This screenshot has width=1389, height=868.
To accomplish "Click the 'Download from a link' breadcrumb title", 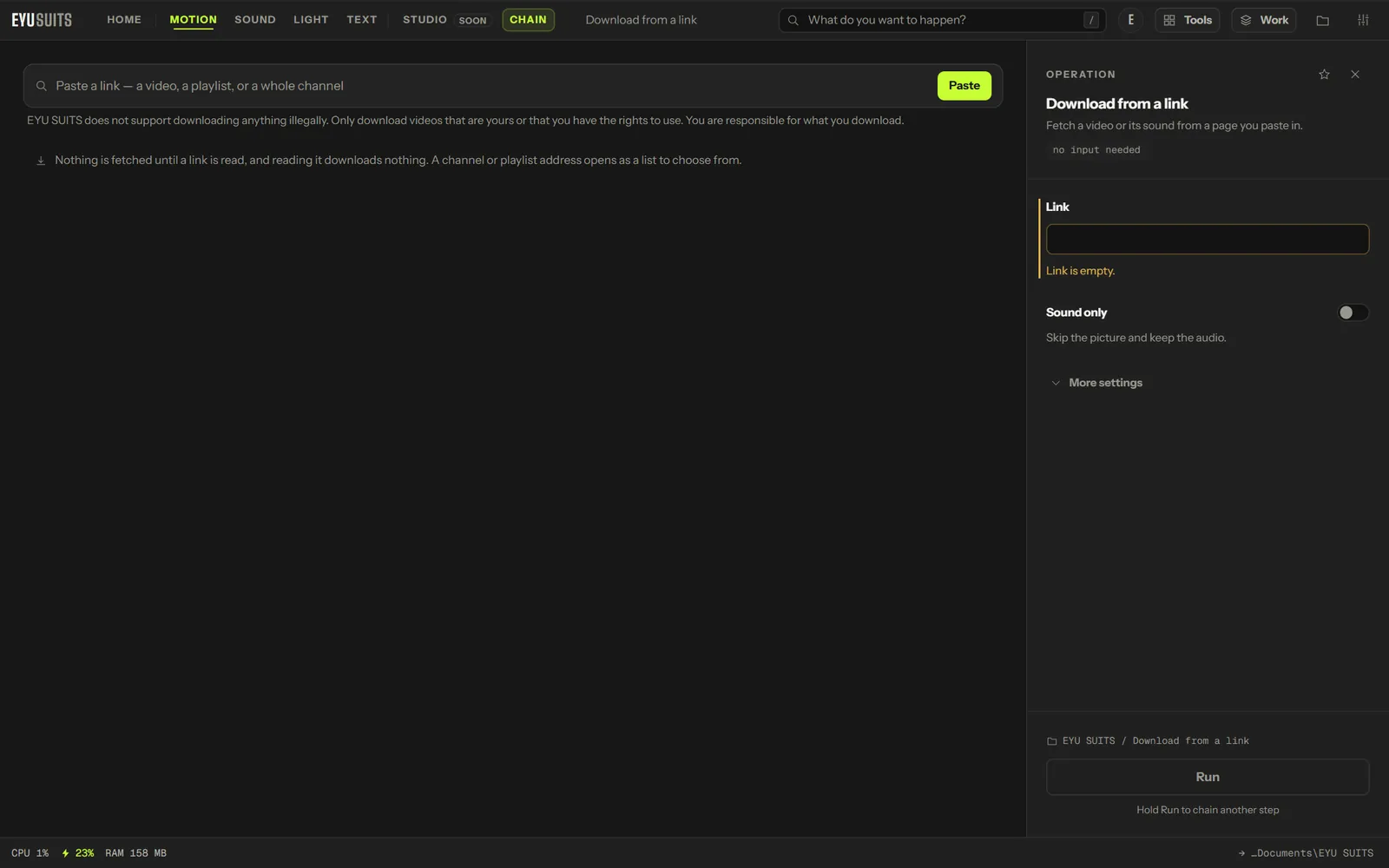I will click(x=641, y=20).
